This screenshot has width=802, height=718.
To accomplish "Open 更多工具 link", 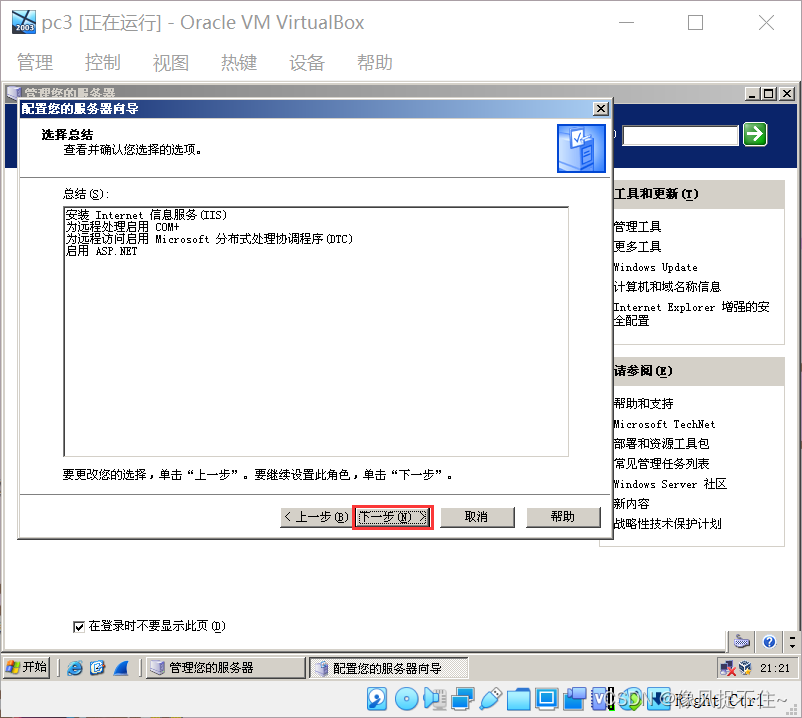I will point(637,246).
